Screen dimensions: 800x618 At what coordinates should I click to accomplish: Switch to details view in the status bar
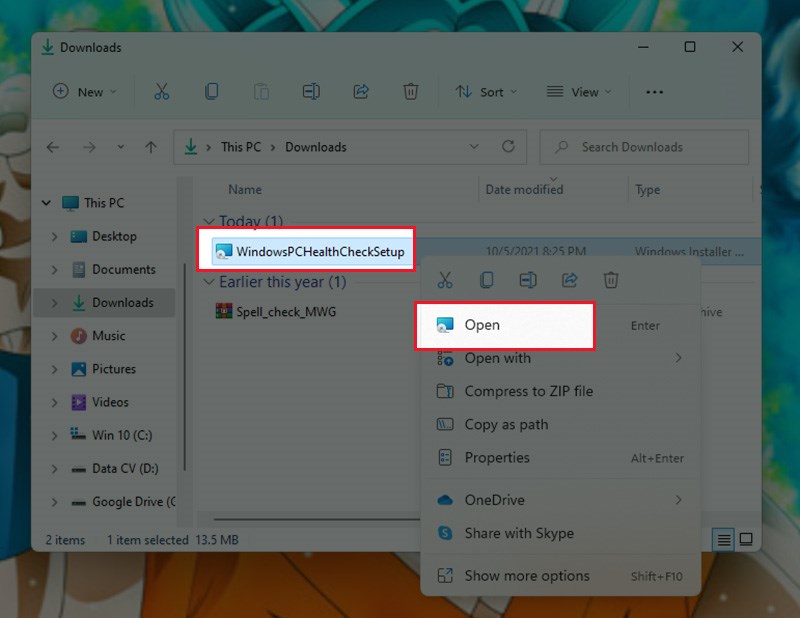click(723, 539)
